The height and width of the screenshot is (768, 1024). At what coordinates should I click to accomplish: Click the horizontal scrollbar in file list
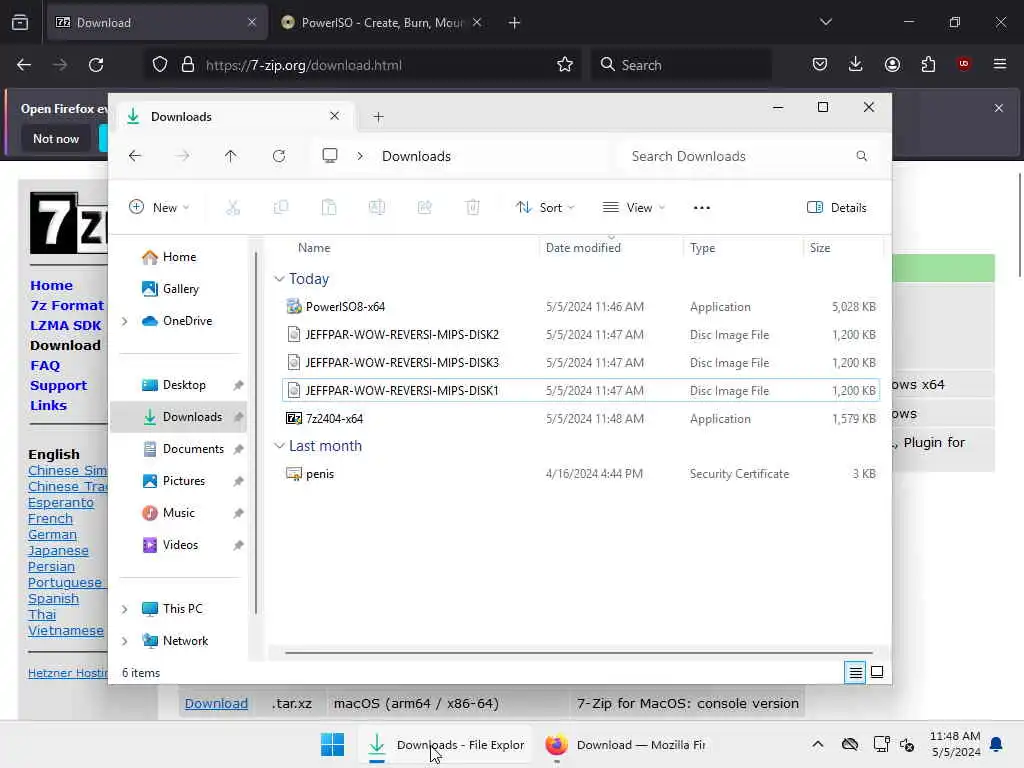(579, 652)
